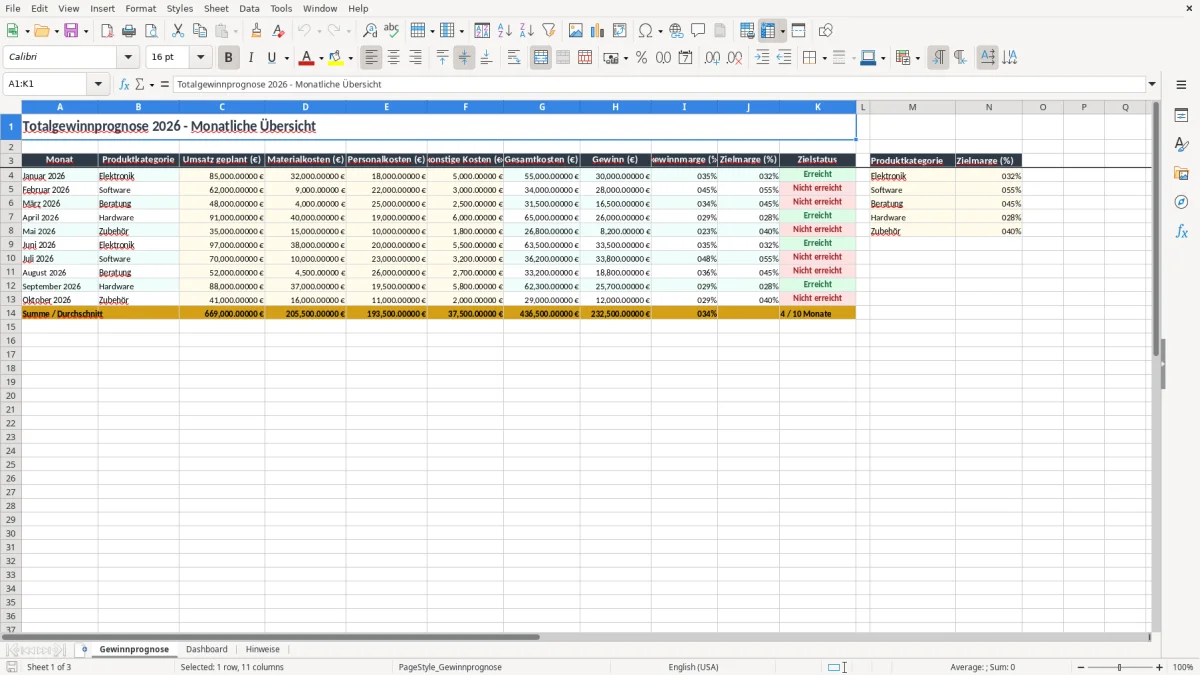Open the Data menu
This screenshot has width=1200, height=675.
pyautogui.click(x=249, y=8)
